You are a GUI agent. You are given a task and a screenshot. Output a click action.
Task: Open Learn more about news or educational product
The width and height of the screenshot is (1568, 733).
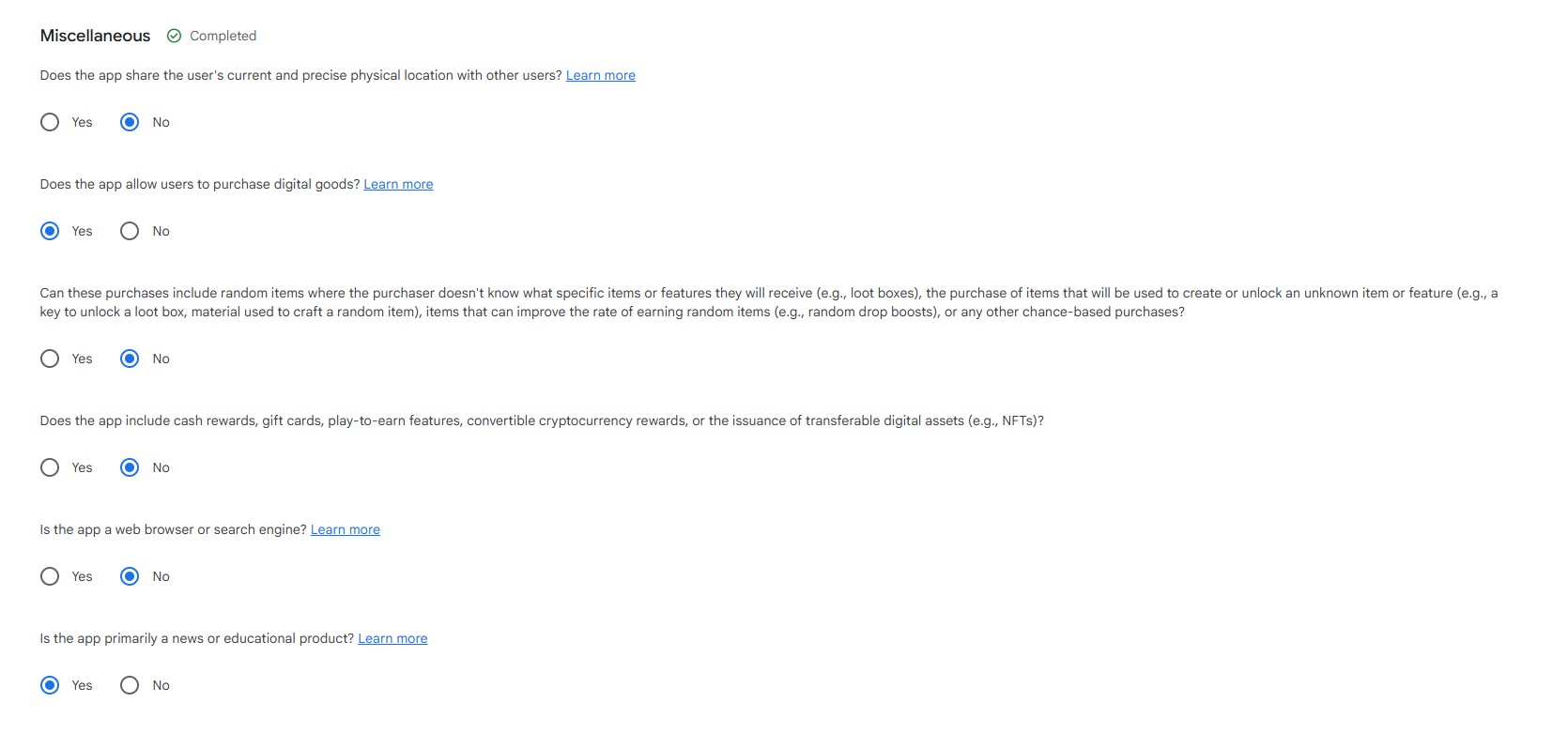[392, 638]
